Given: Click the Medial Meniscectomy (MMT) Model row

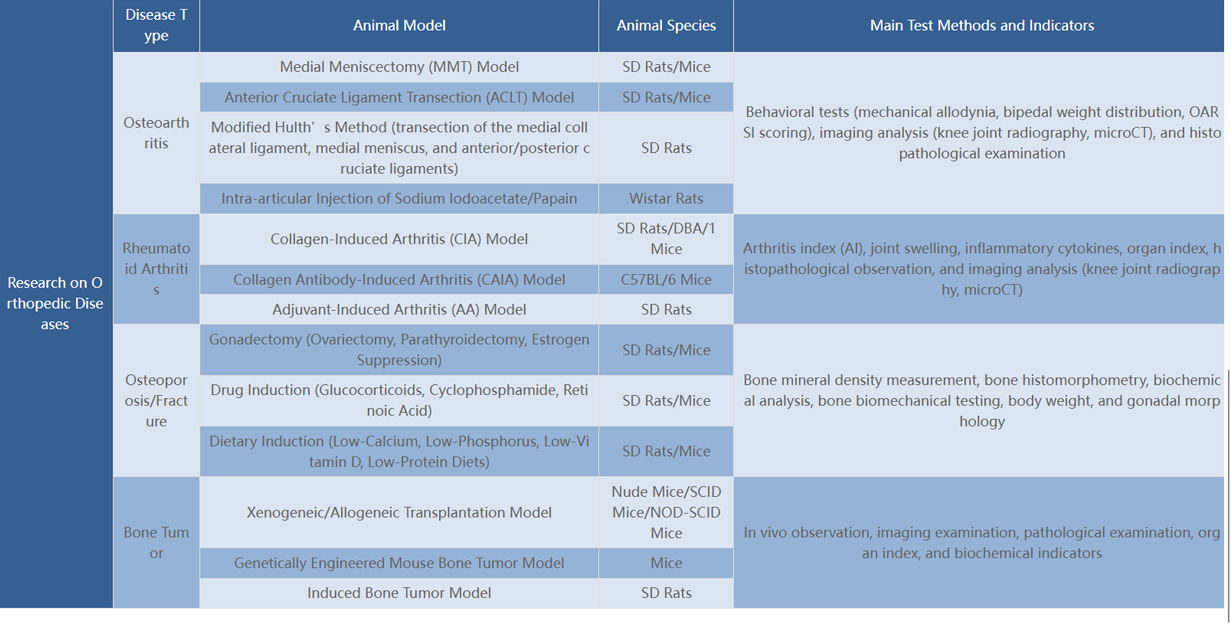Looking at the screenshot, I should point(399,67).
